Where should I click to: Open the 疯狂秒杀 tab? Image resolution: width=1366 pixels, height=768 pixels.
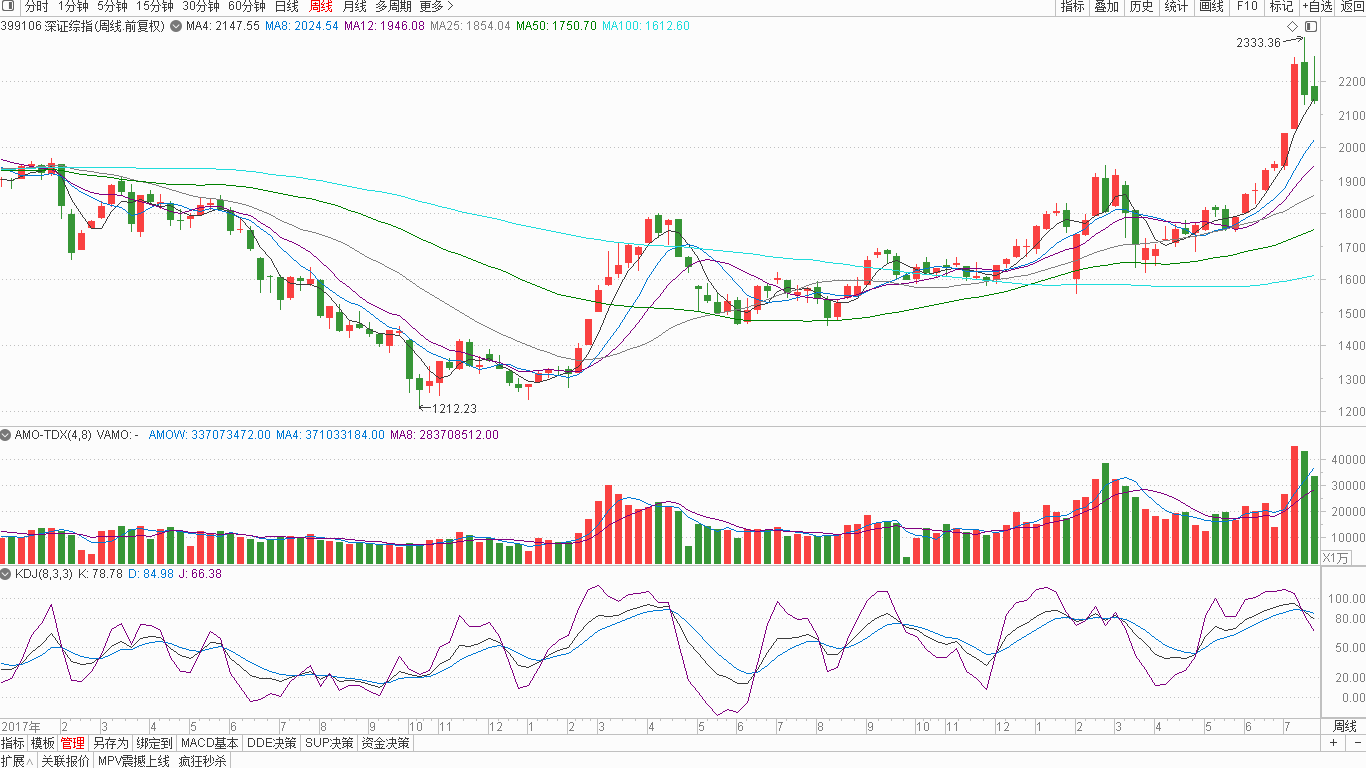pos(202,761)
